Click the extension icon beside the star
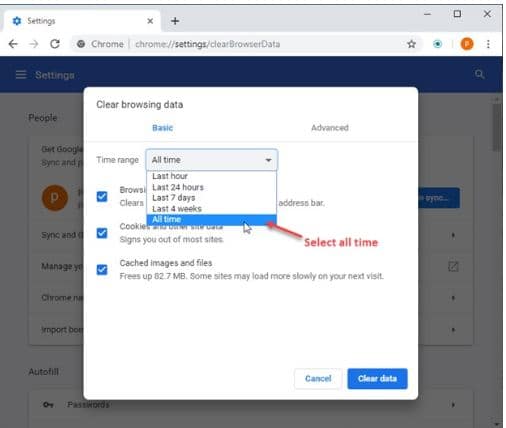 click(438, 44)
